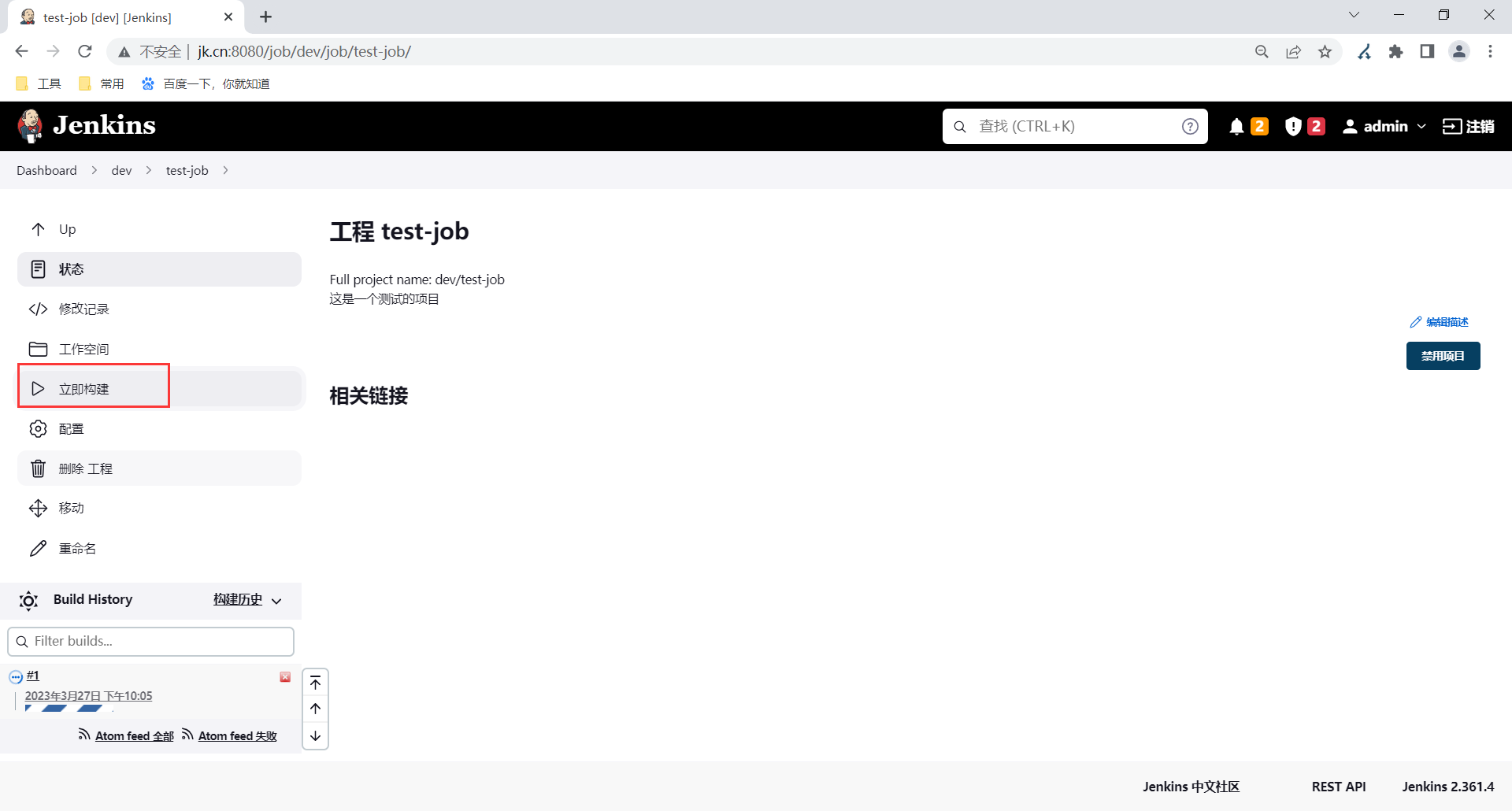Jump to top of build history

pyautogui.click(x=315, y=683)
